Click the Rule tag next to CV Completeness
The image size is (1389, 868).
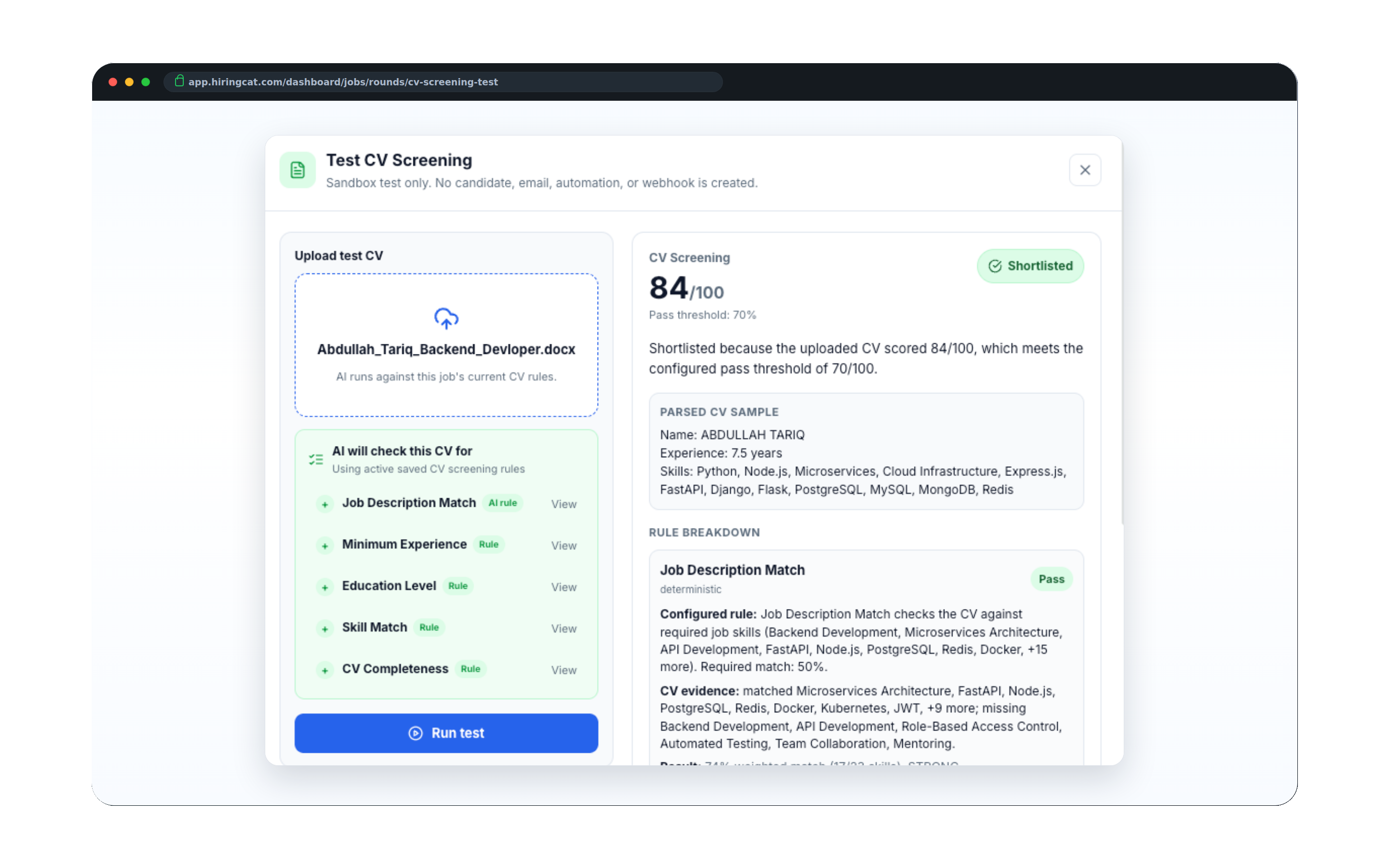470,669
